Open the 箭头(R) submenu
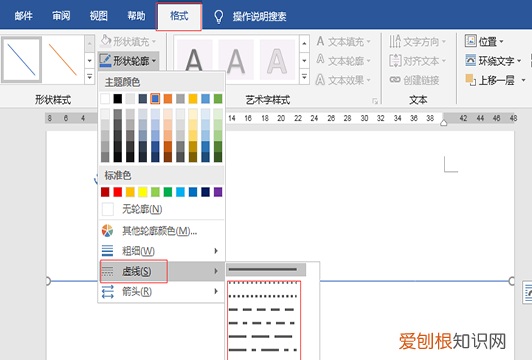Image resolution: width=532 pixels, height=360 pixels. (x=162, y=292)
